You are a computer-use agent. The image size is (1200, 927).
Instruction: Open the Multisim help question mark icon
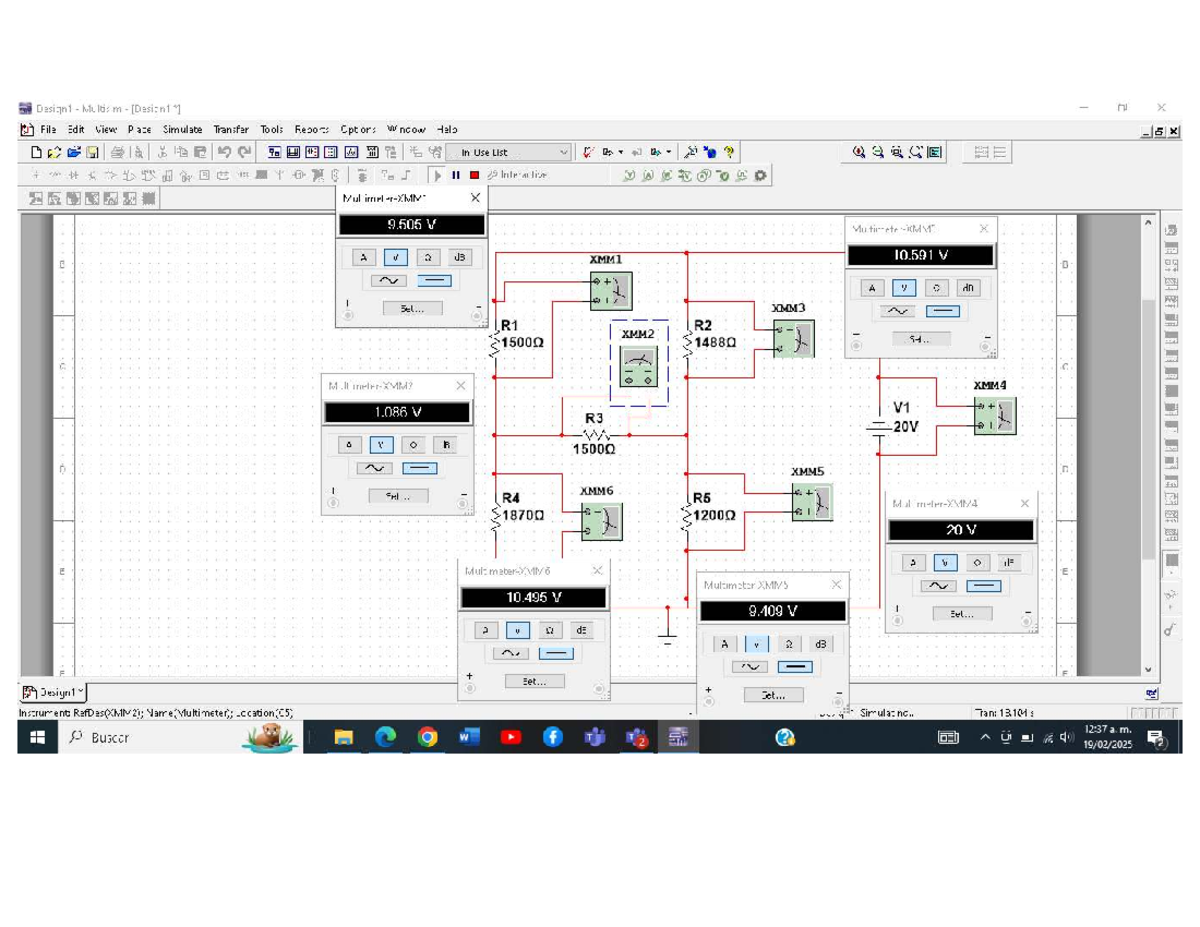point(729,152)
